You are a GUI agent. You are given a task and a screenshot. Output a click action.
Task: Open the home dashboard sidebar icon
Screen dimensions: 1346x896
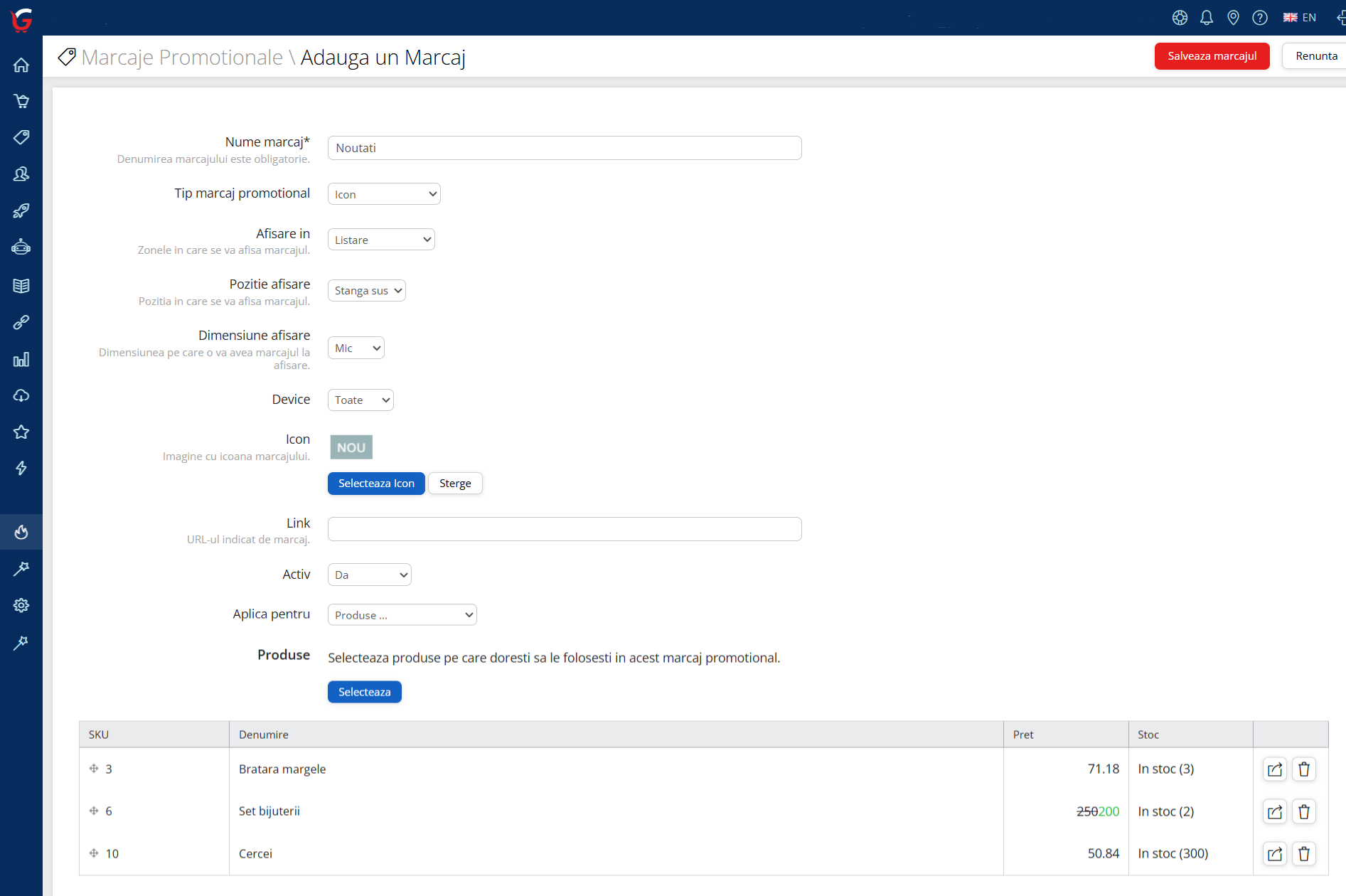point(21,65)
